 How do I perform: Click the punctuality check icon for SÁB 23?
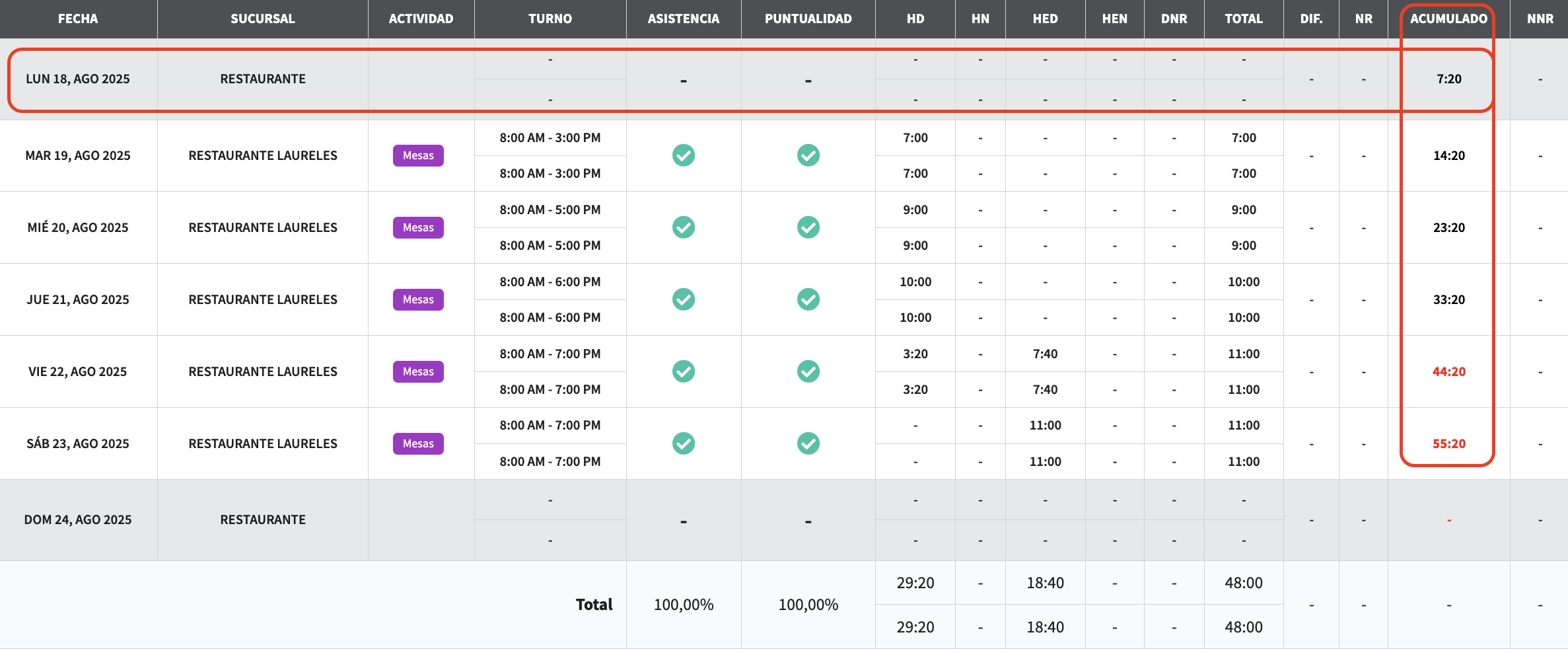coord(808,443)
